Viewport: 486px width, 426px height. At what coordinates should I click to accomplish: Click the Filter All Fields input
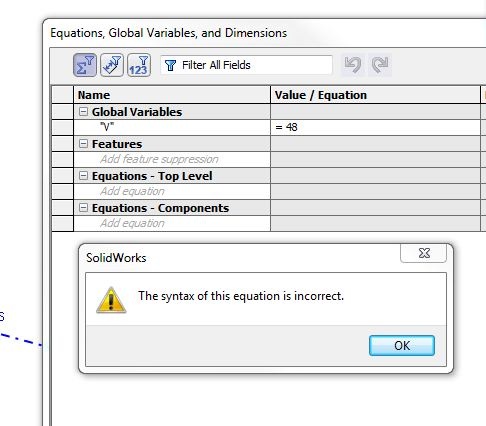pyautogui.click(x=246, y=65)
